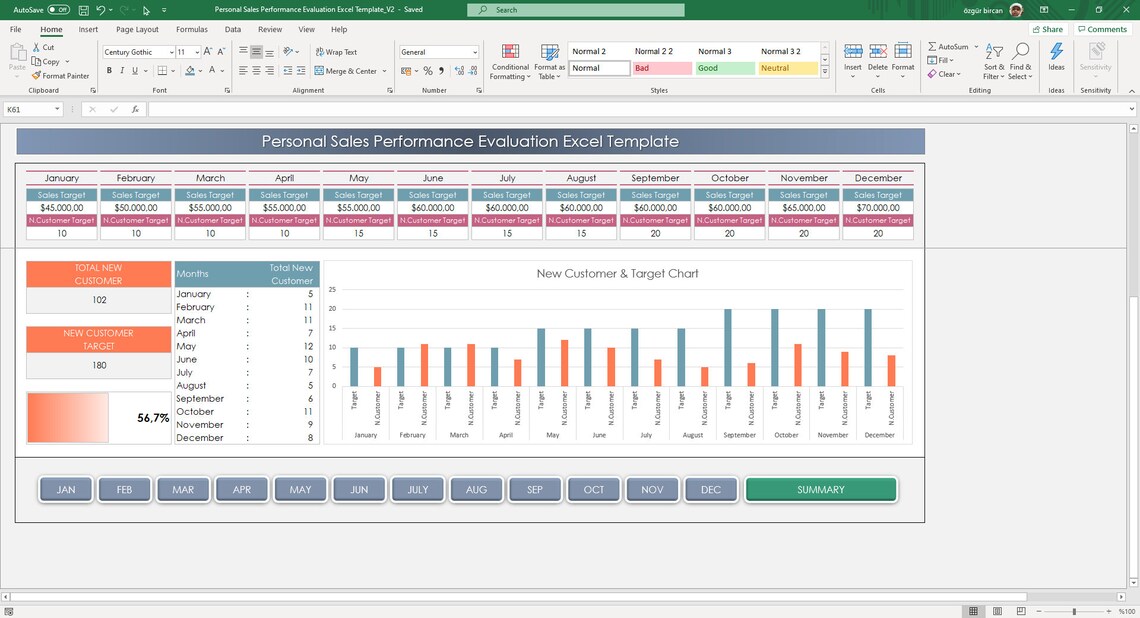Open the File menu
This screenshot has height=618, width=1140.
coord(15,30)
